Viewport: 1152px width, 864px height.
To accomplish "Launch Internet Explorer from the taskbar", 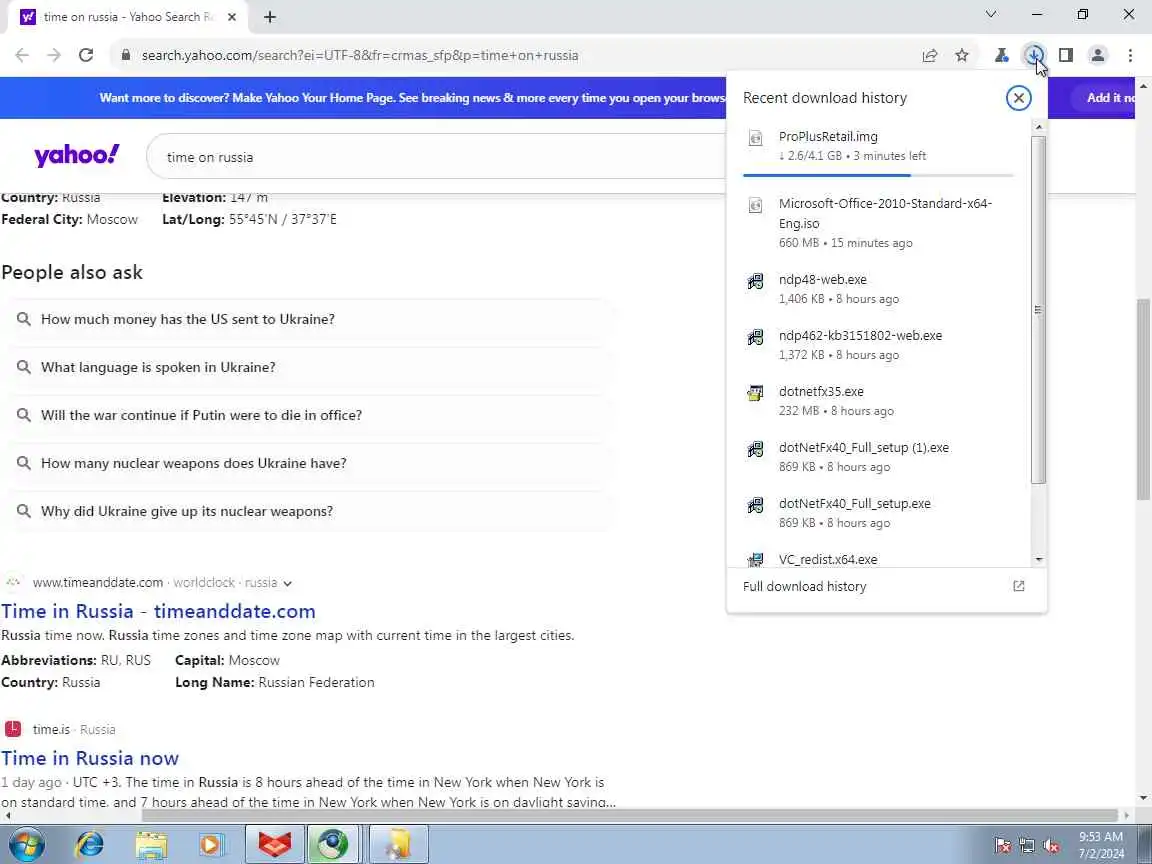I will click(x=89, y=844).
